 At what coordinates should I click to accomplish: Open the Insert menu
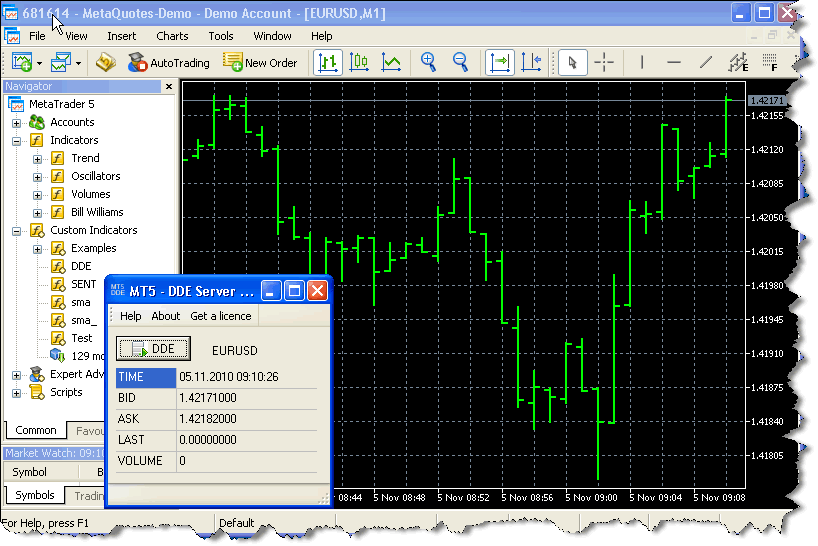tap(121, 36)
